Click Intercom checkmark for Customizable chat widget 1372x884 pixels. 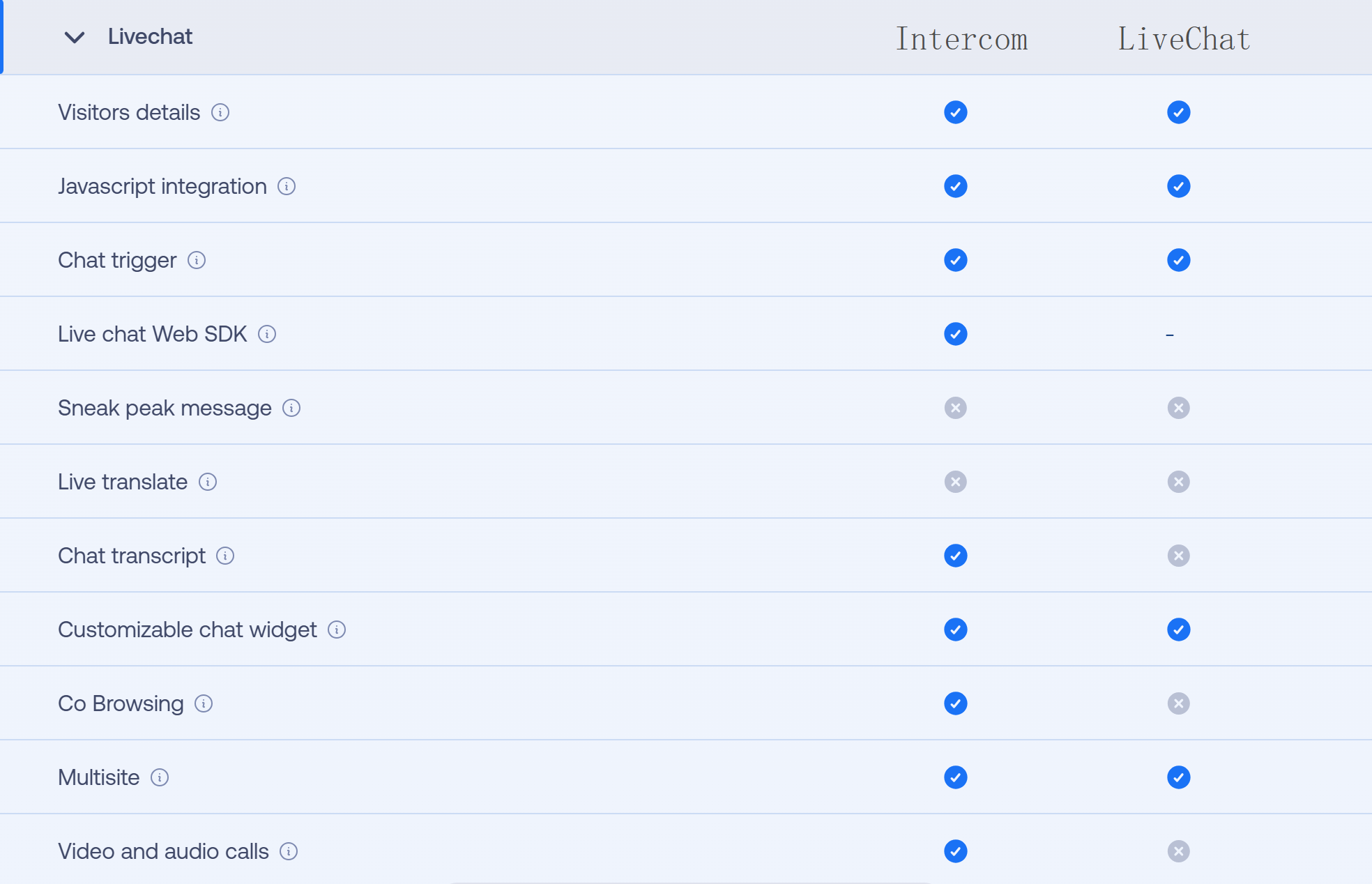[x=956, y=630]
